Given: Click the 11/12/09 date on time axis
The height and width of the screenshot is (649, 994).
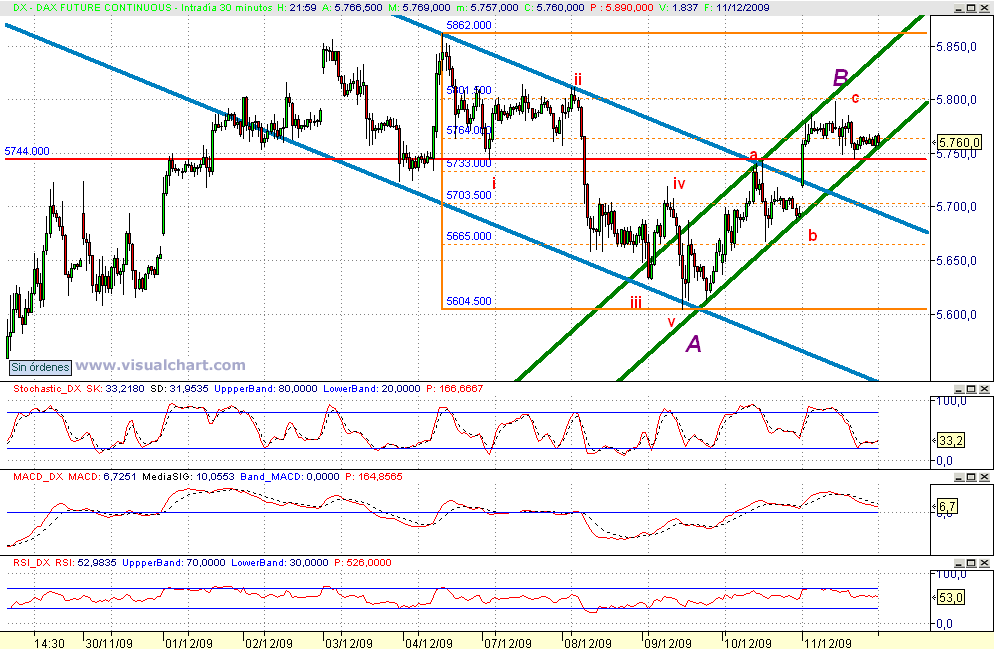Looking at the screenshot, I should point(827,643).
